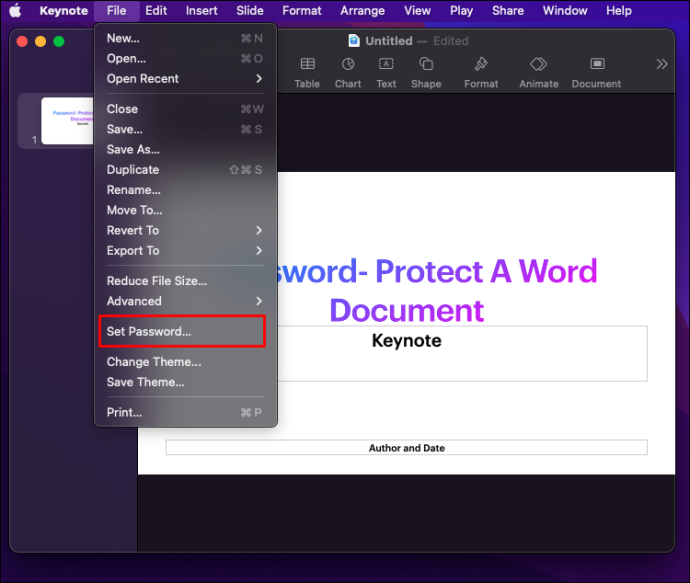
Task: Open the Help menu
Action: 619,11
